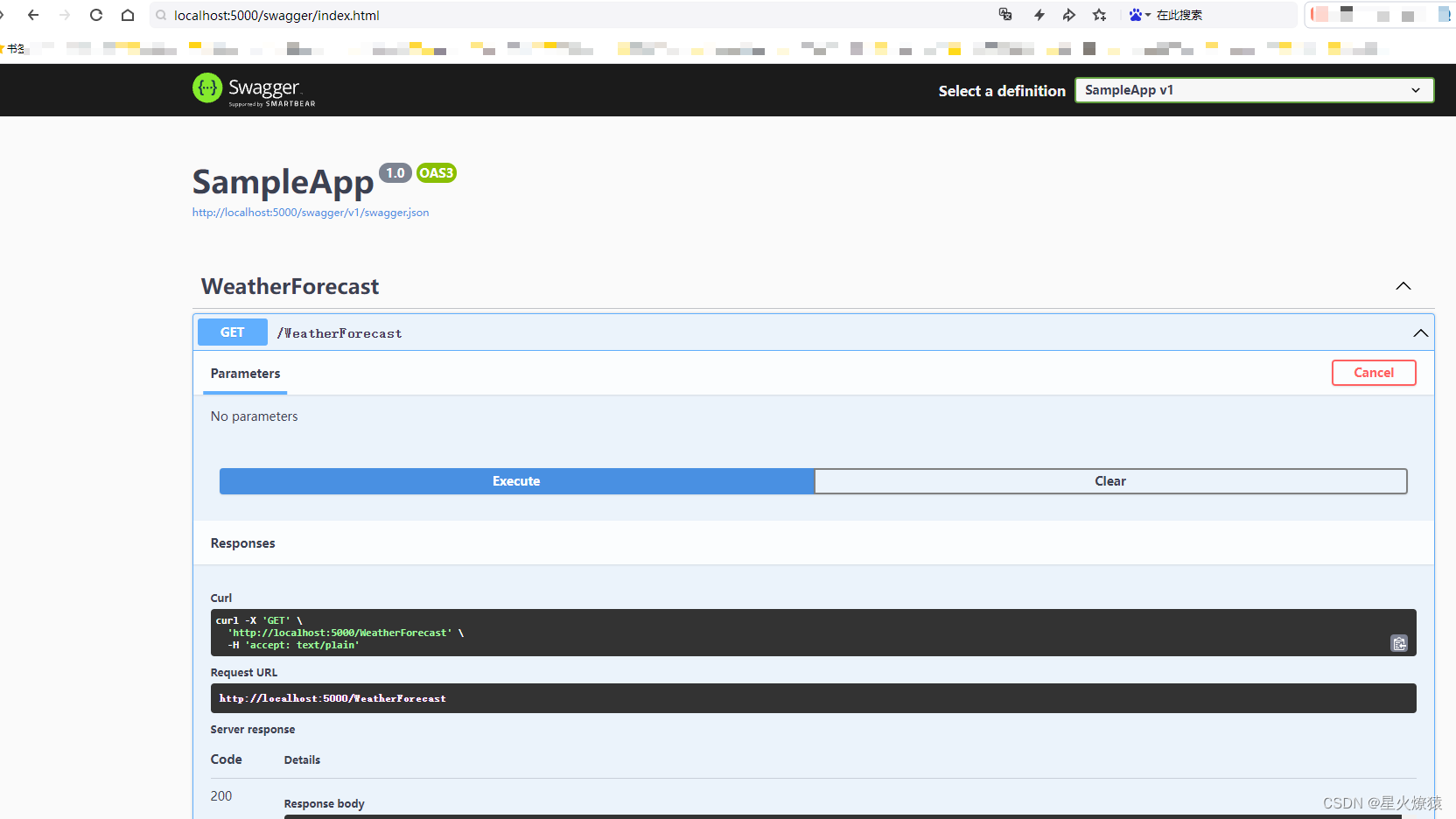Collapse the GET /WeatherForecast operation arrow
The image size is (1456, 819).
tap(1421, 333)
